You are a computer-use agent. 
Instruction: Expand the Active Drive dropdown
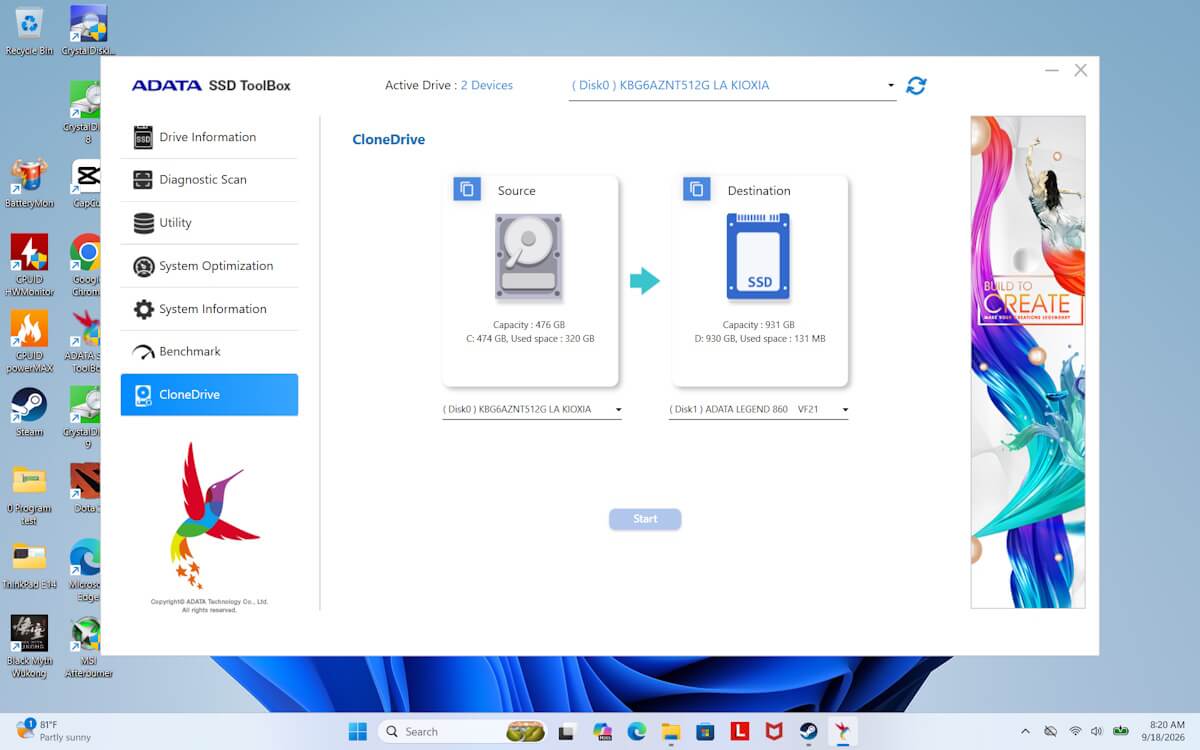coord(732,86)
